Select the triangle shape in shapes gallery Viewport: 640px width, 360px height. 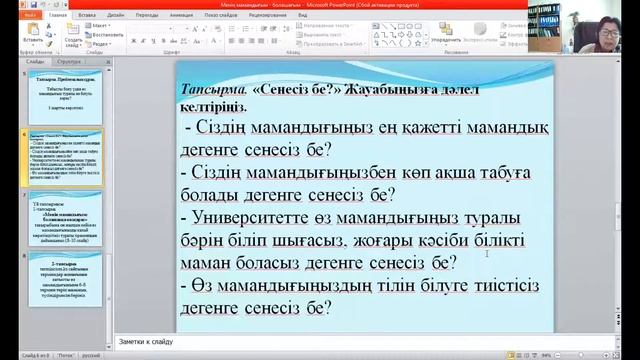pyautogui.click(x=376, y=35)
